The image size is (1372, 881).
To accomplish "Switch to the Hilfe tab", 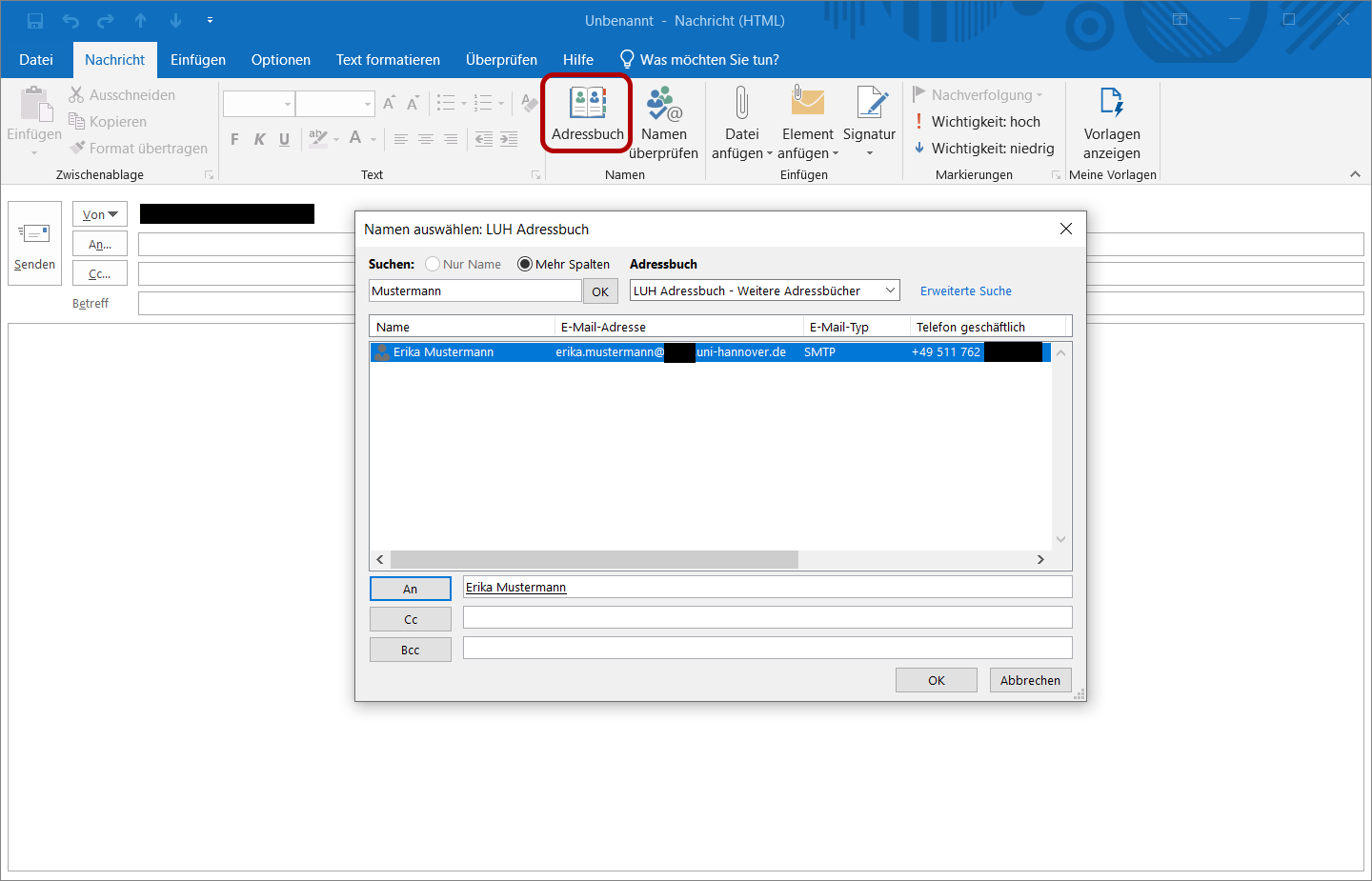I will [x=578, y=59].
